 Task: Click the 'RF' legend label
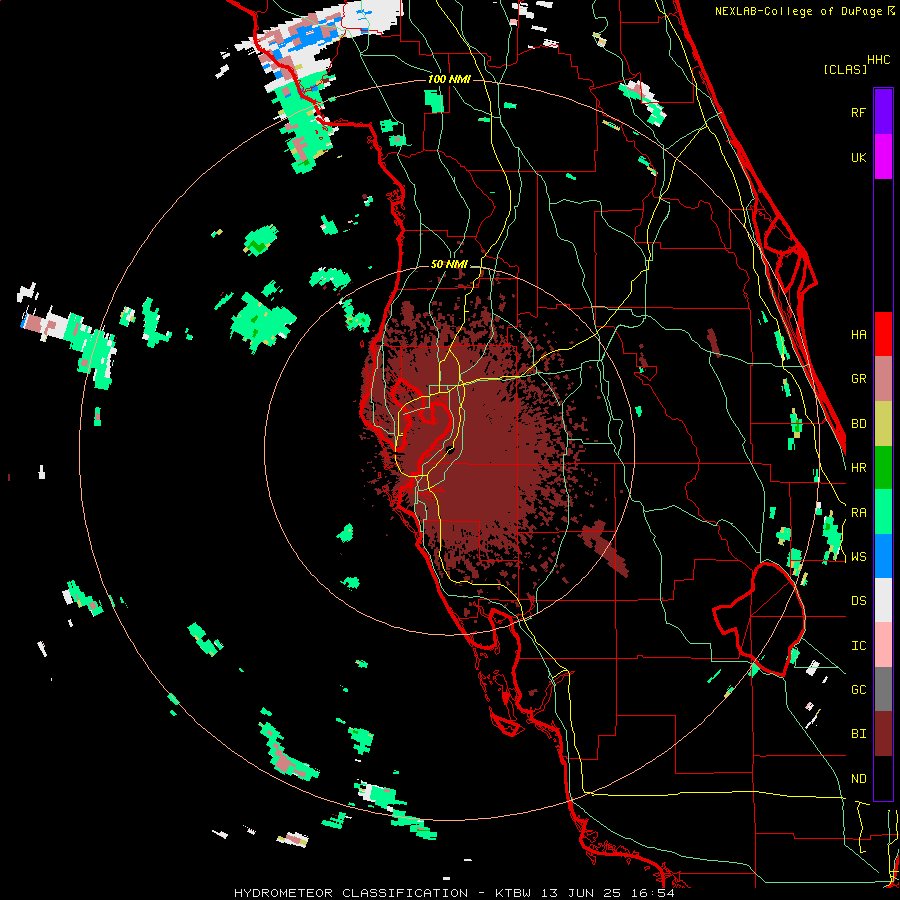[858, 112]
